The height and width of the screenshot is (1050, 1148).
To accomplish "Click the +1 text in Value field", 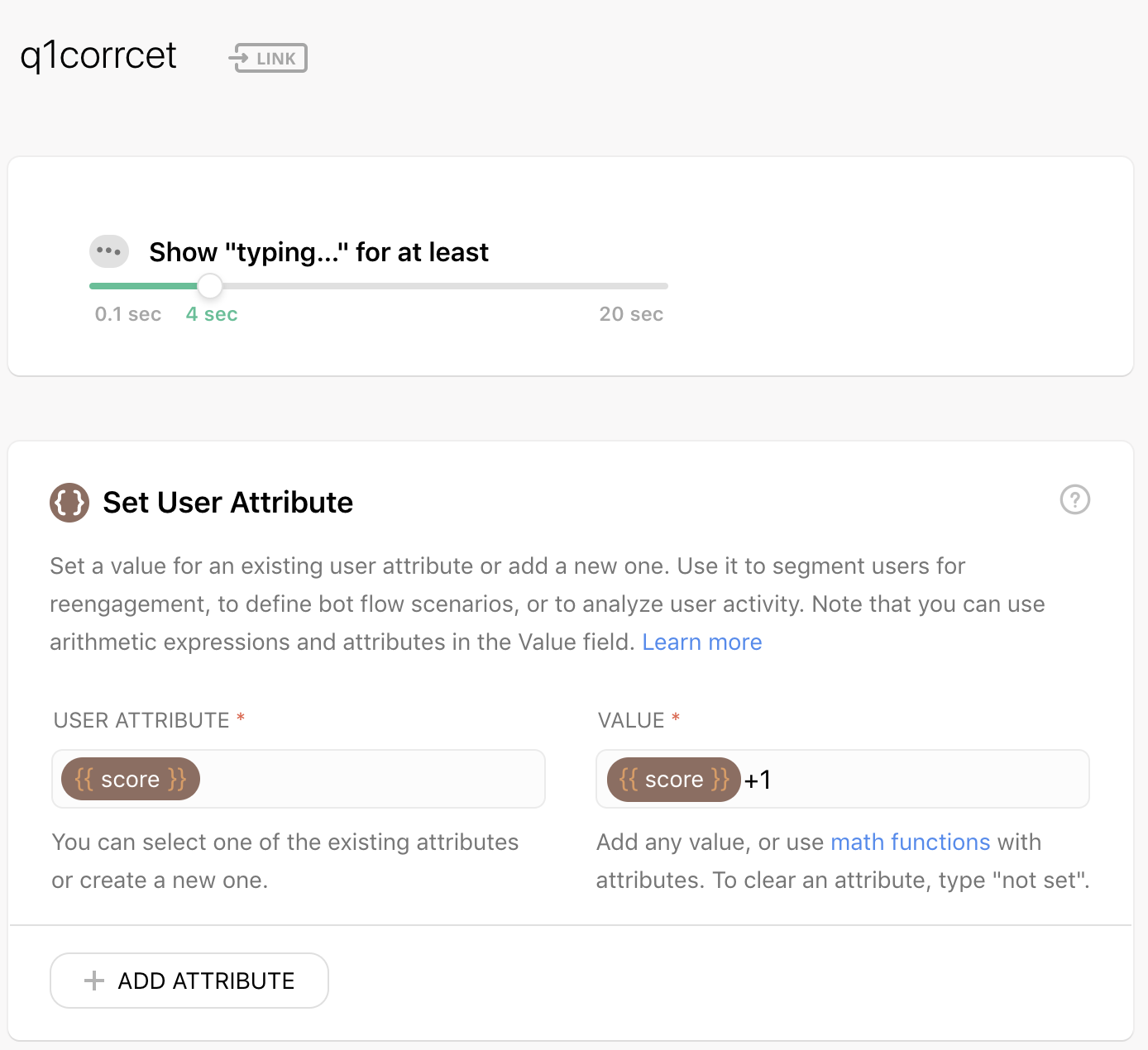I will [x=758, y=780].
